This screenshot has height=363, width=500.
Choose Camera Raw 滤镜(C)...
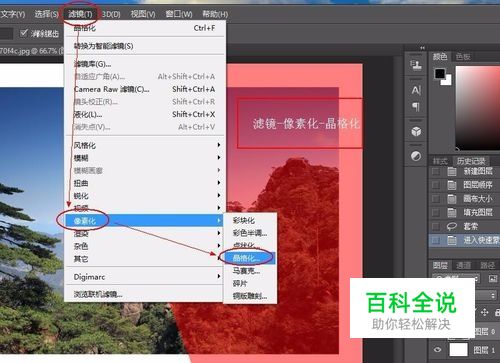pyautogui.click(x=145, y=89)
